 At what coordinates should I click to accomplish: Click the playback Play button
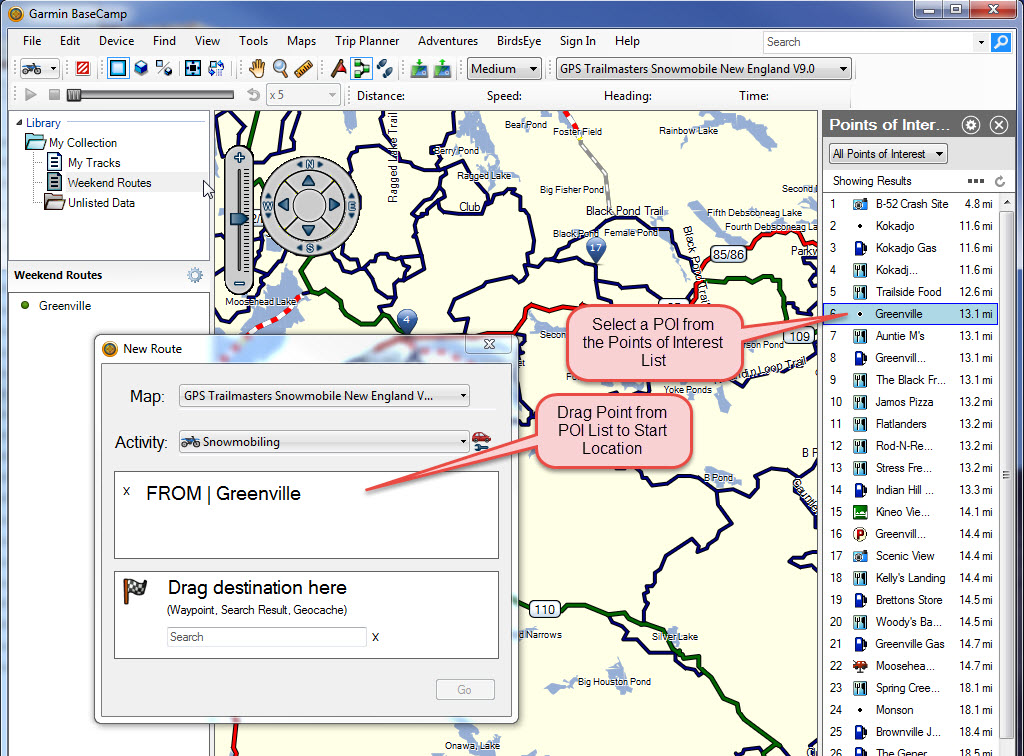click(30, 95)
